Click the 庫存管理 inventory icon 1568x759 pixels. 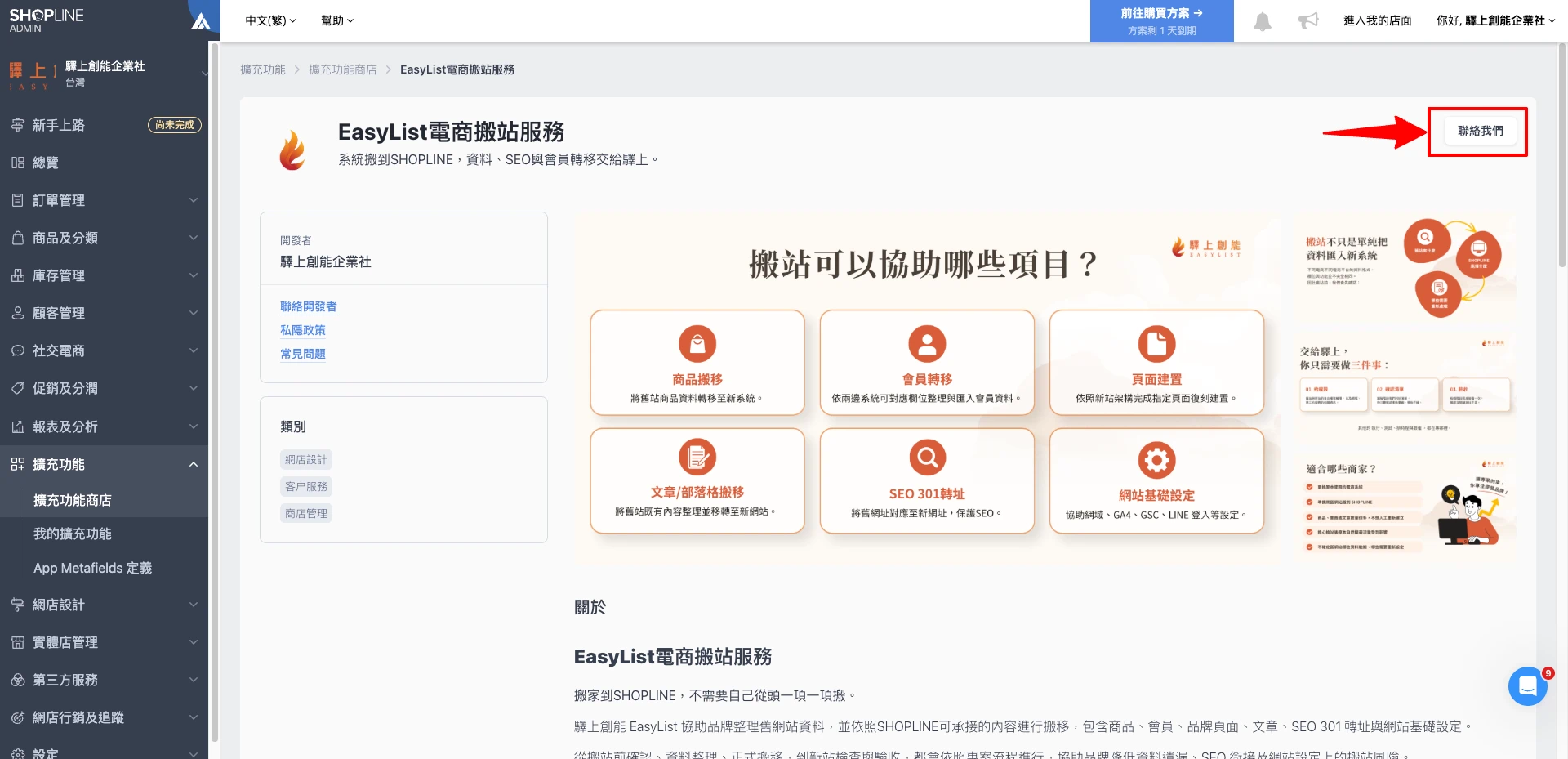(17, 275)
